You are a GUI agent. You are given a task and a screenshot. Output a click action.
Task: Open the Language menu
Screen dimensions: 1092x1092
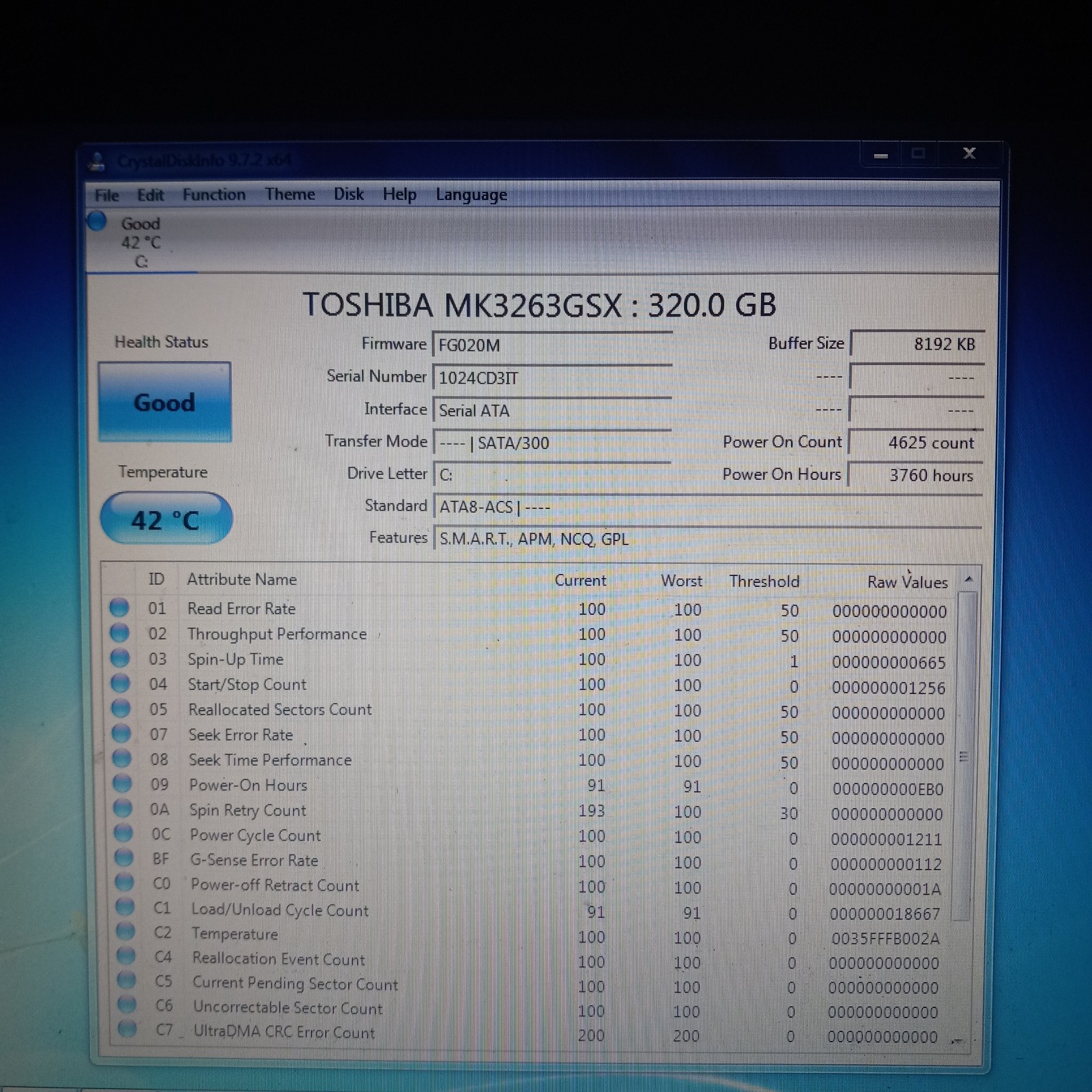[472, 195]
